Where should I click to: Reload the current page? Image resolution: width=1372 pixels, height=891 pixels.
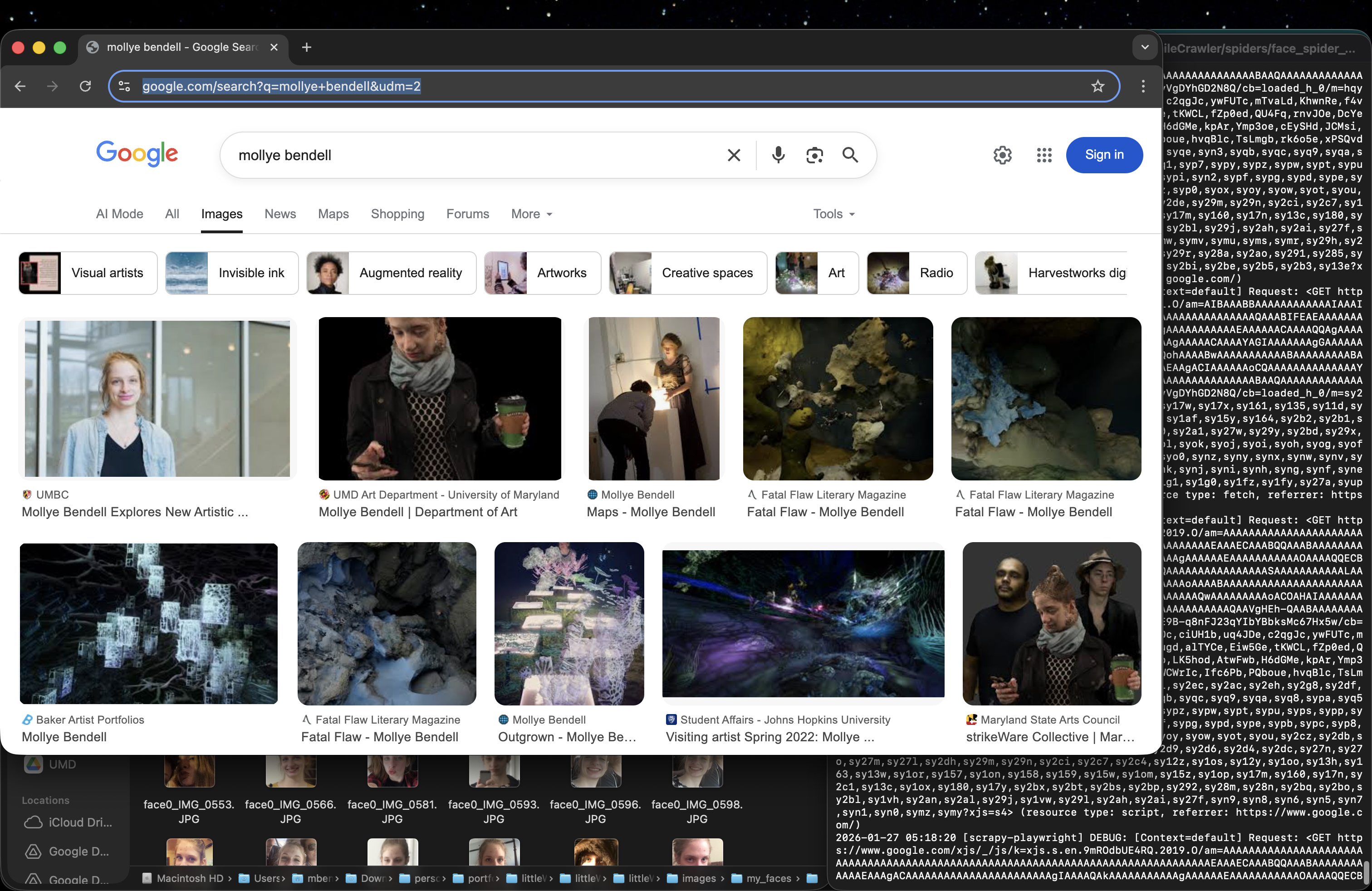coord(85,86)
